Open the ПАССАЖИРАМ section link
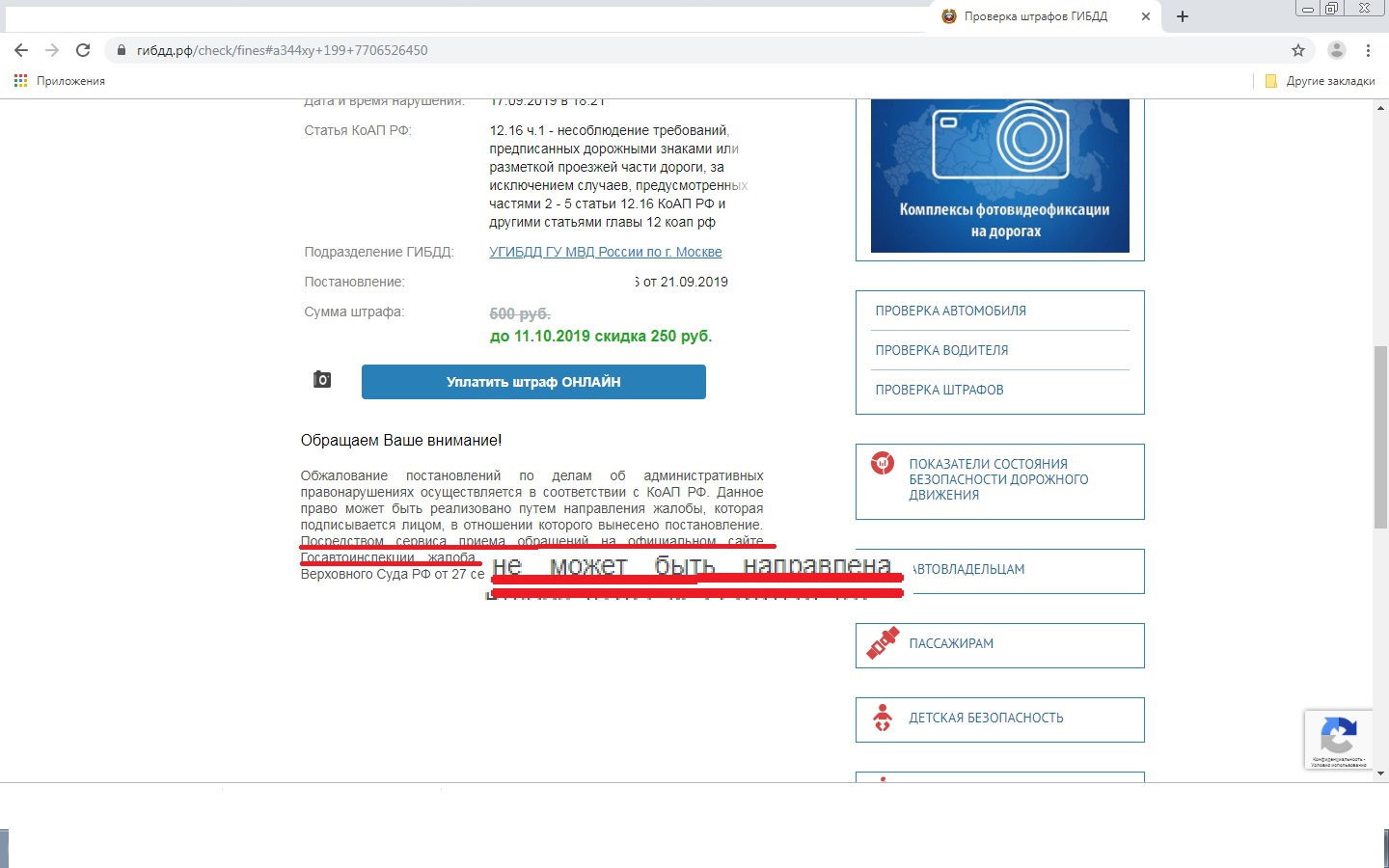 tap(951, 643)
